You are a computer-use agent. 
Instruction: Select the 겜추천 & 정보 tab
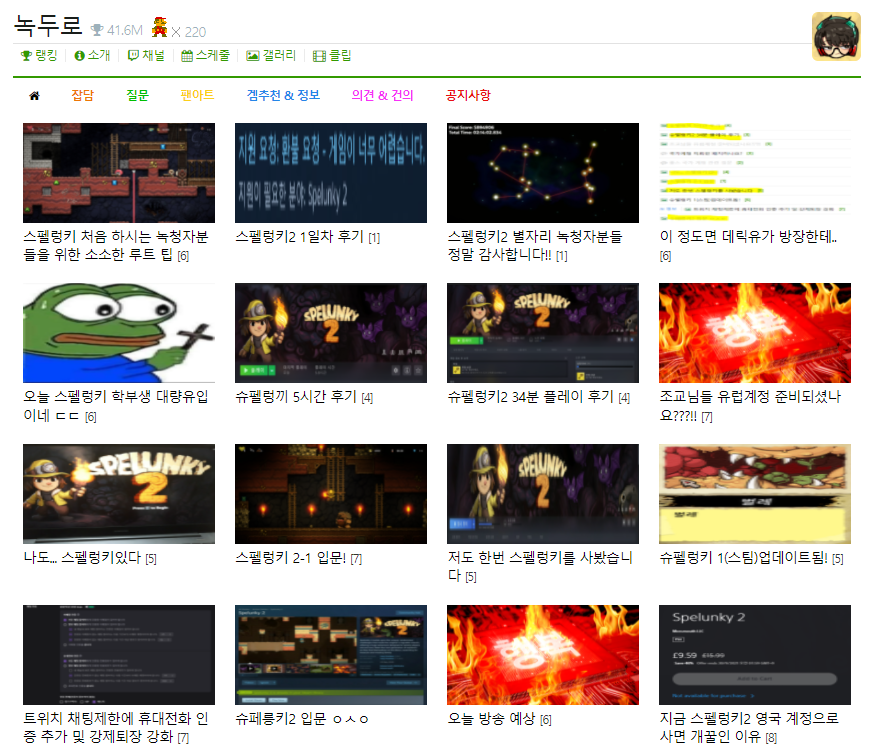(x=283, y=95)
